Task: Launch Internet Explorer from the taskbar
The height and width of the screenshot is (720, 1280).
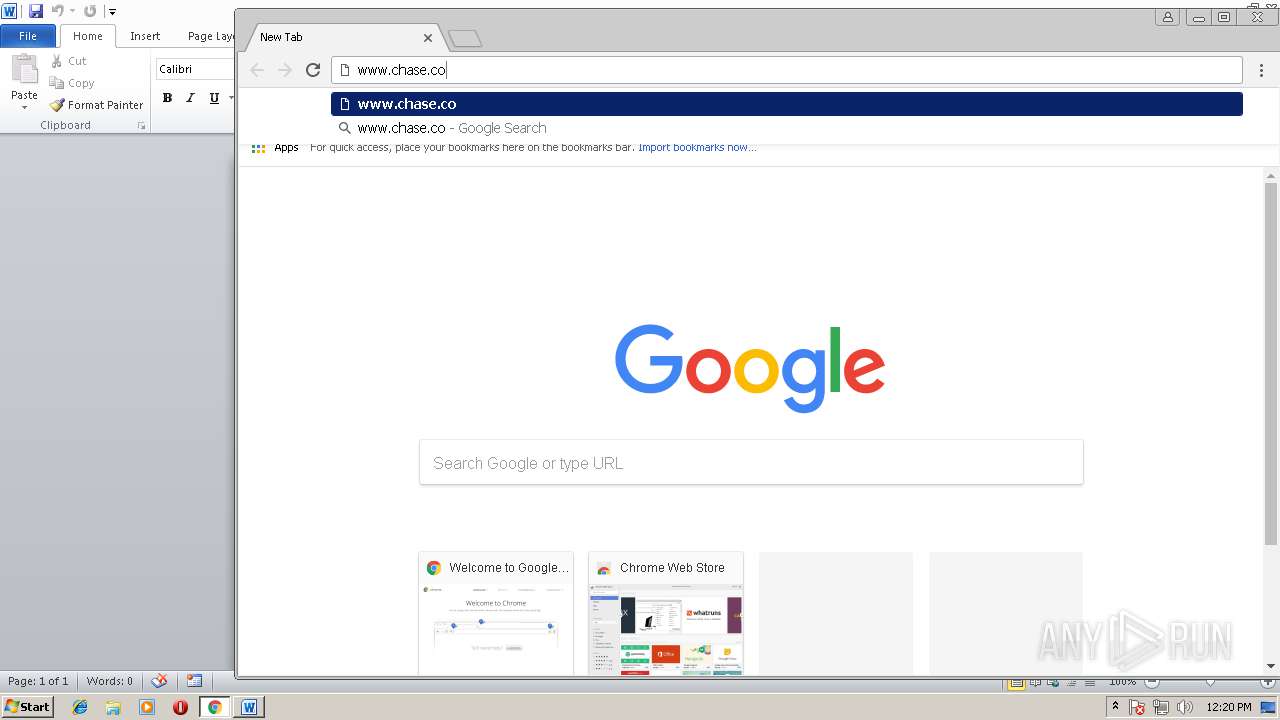Action: tap(80, 707)
